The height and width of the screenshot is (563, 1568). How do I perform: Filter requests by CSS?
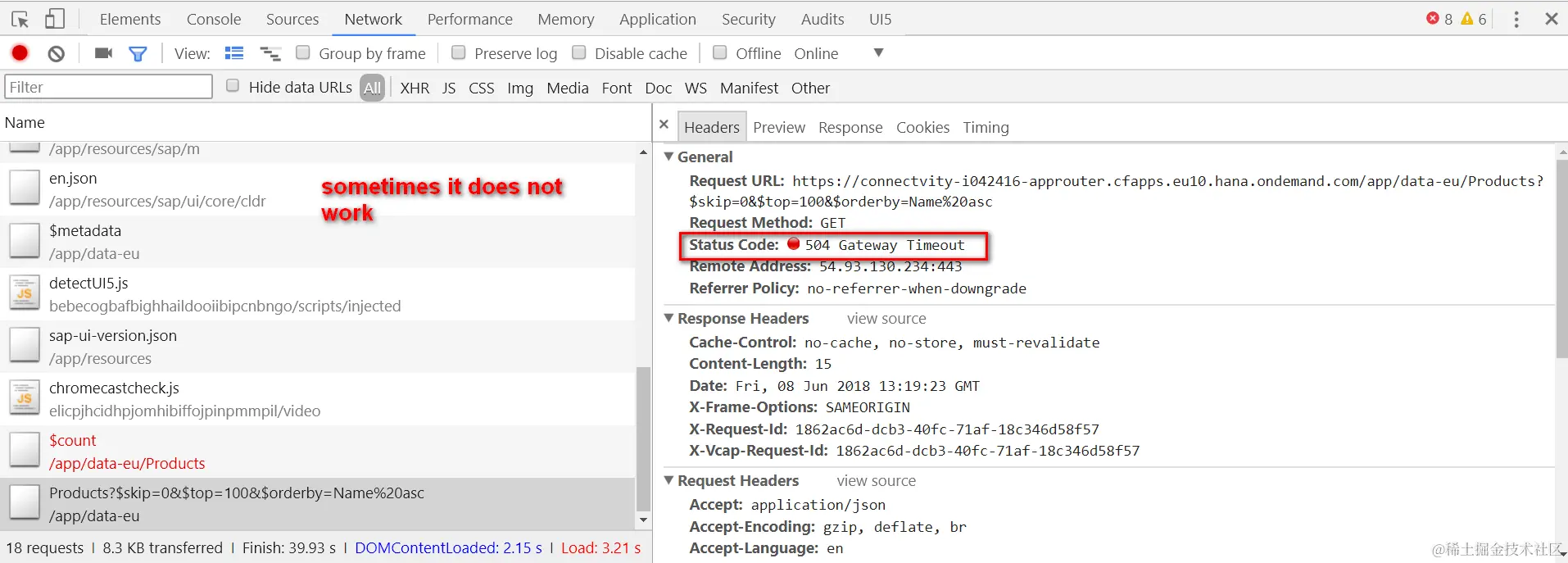482,88
